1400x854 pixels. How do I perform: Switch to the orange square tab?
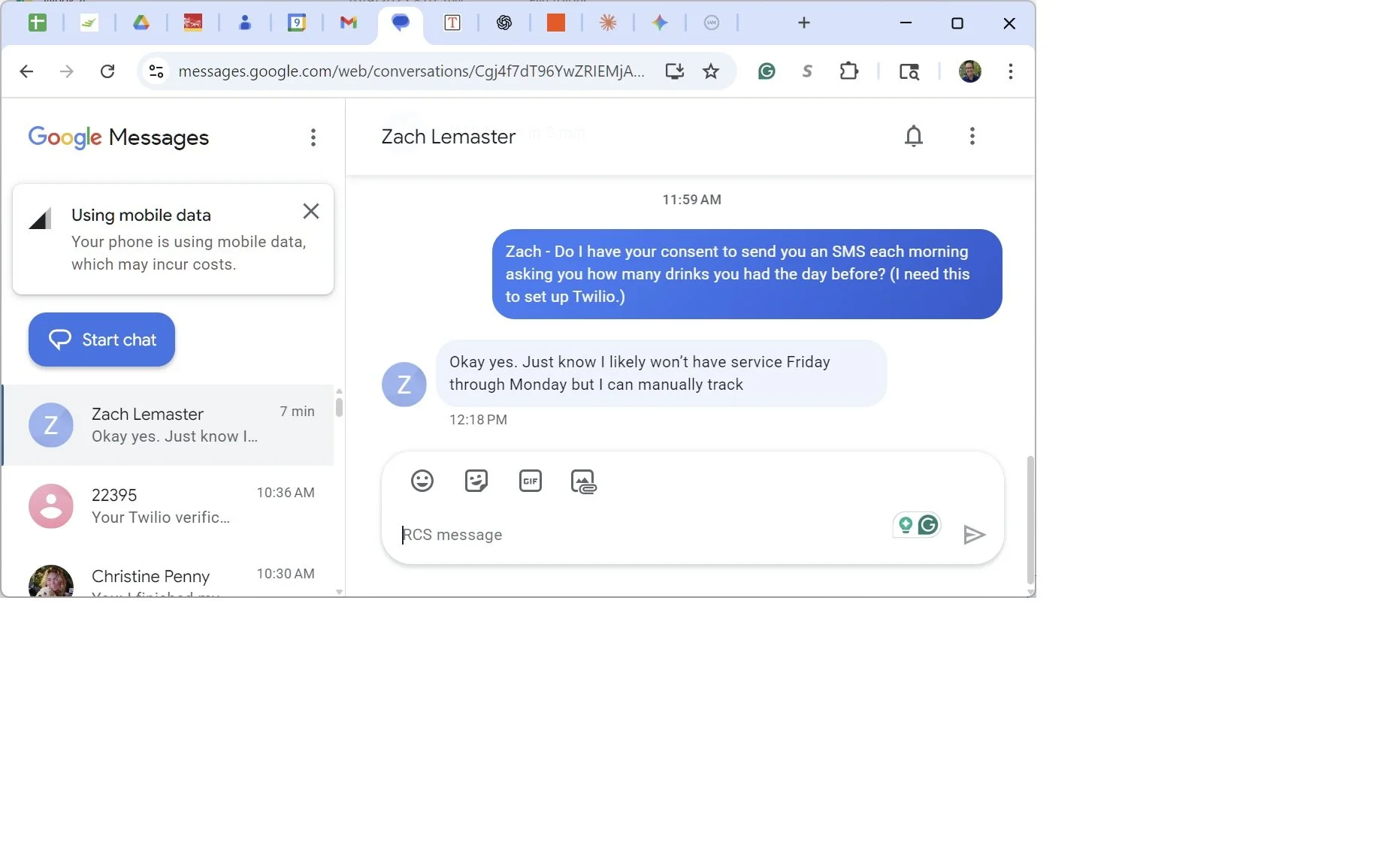pyautogui.click(x=556, y=23)
